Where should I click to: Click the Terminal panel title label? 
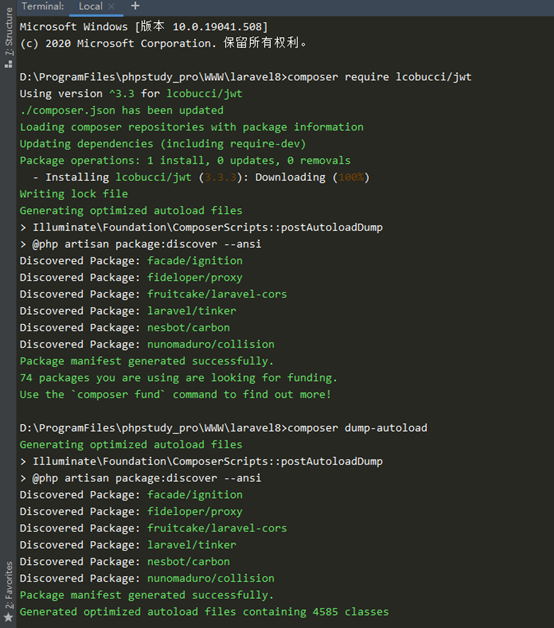click(x=42, y=6)
